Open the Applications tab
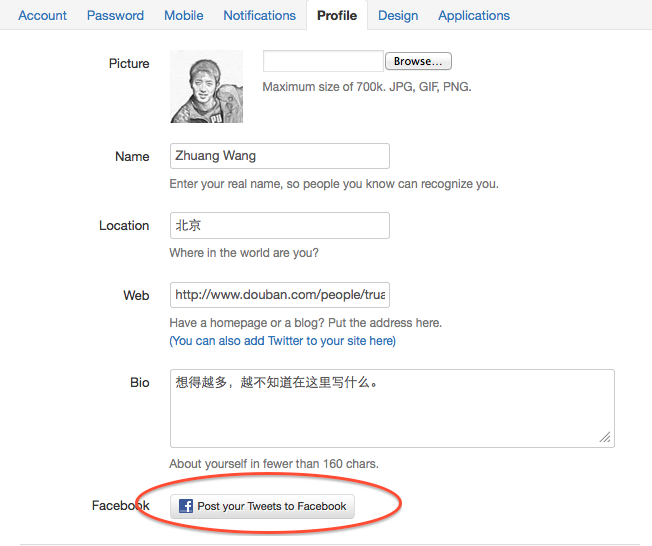The height and width of the screenshot is (546, 652). 474,15
